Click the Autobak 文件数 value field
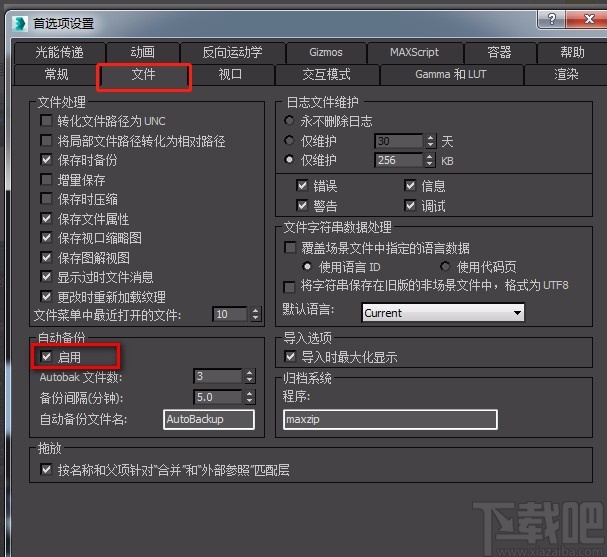Screen dimensions: 607x557 click(x=218, y=376)
